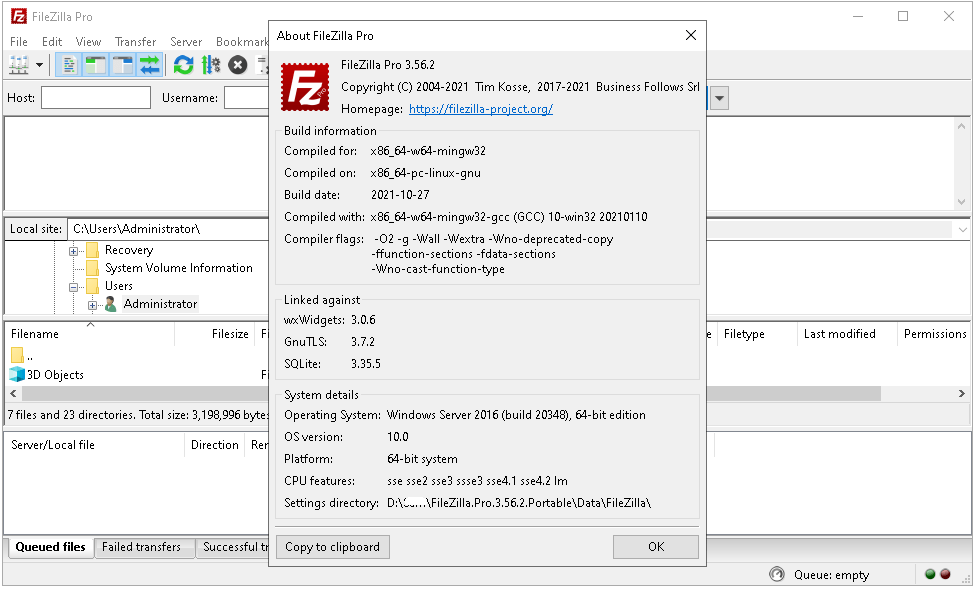Click the Local site path field
Image resolution: width=975 pixels, height=589 pixels.
[169, 229]
